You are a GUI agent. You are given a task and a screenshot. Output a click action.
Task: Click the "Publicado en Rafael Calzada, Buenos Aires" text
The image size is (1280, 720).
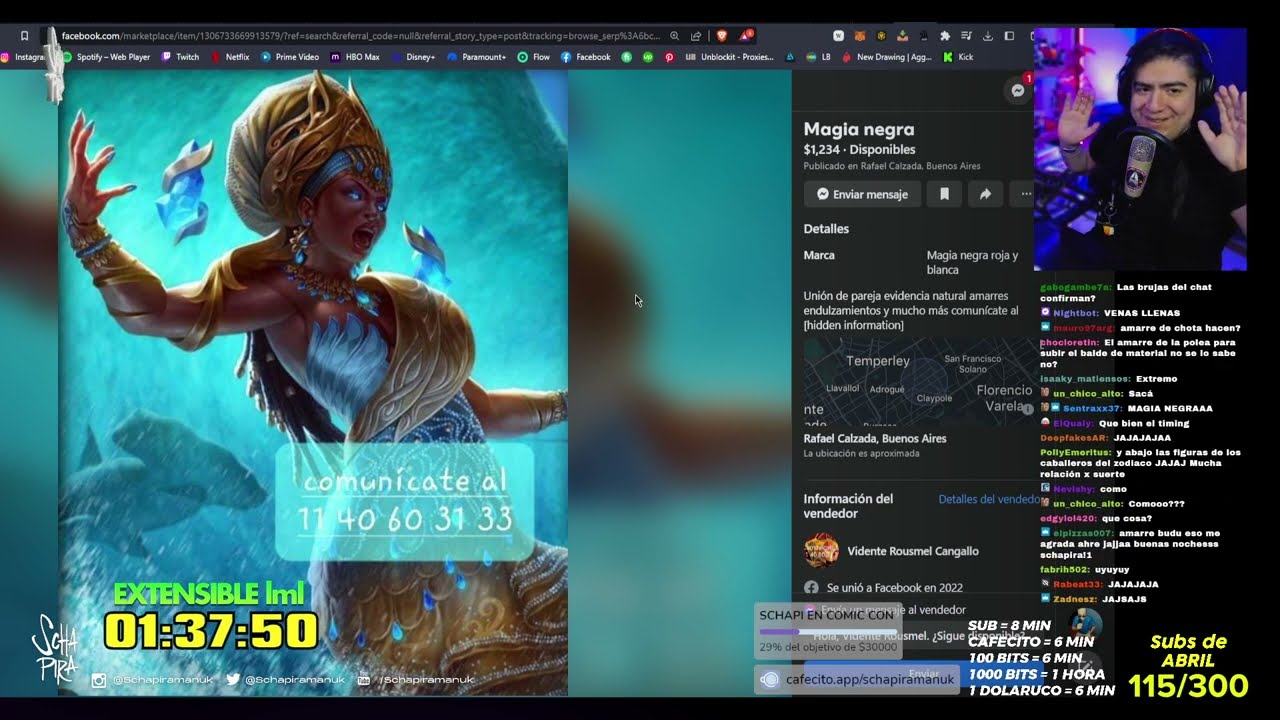[x=892, y=166]
